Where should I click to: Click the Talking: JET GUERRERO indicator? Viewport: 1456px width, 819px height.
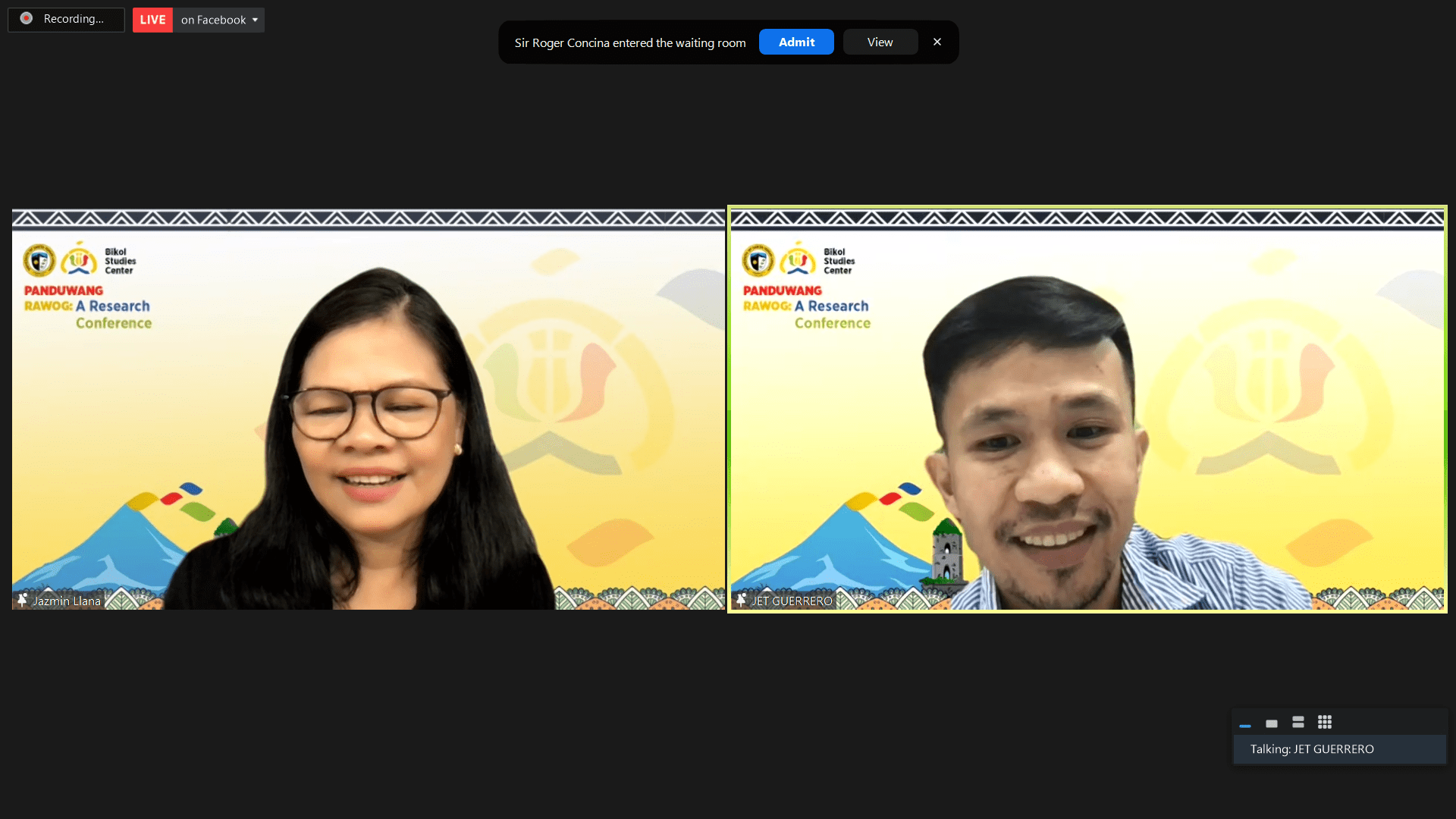coord(1312,749)
